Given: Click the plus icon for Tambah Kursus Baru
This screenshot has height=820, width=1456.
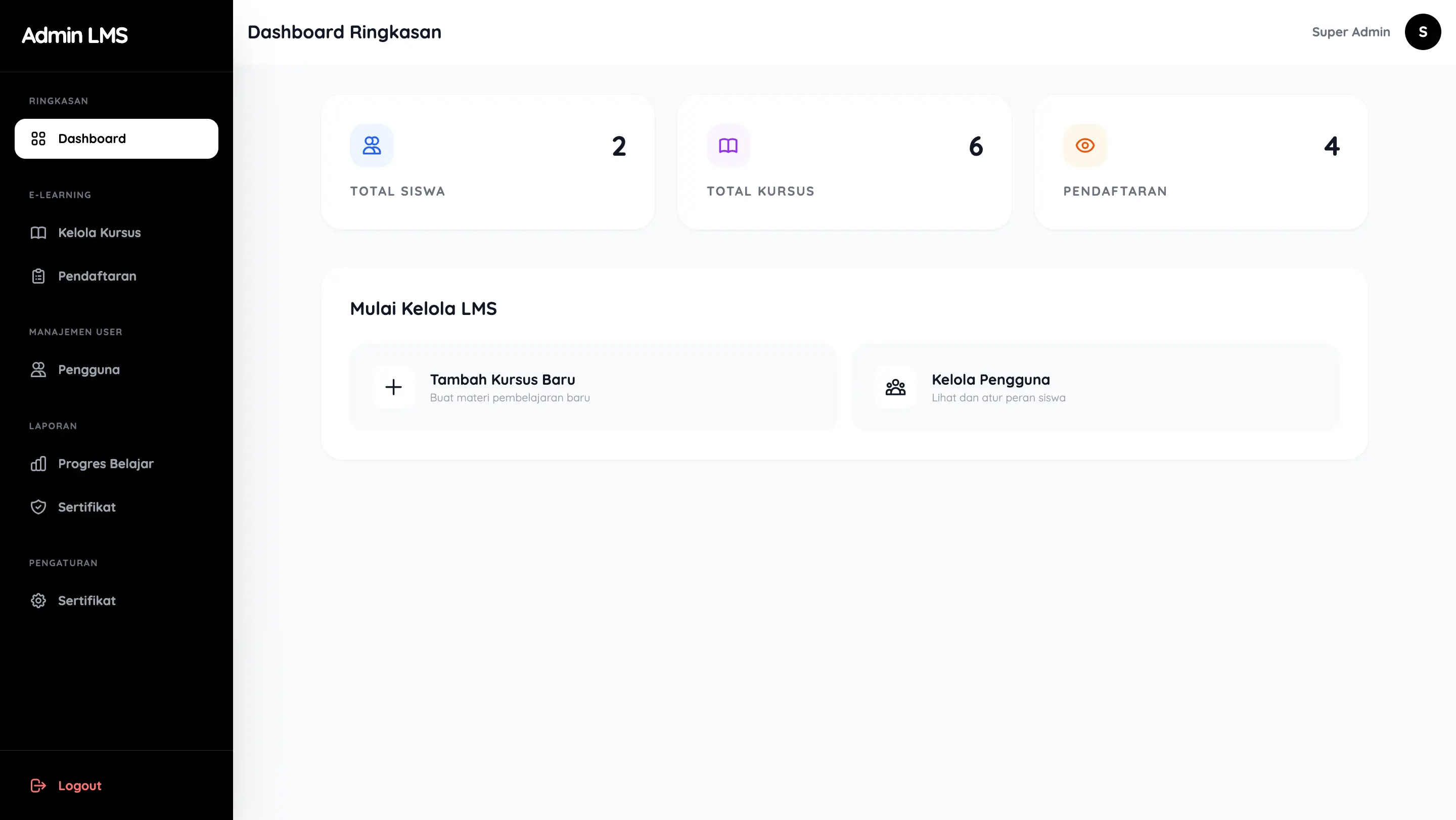Looking at the screenshot, I should tap(393, 387).
